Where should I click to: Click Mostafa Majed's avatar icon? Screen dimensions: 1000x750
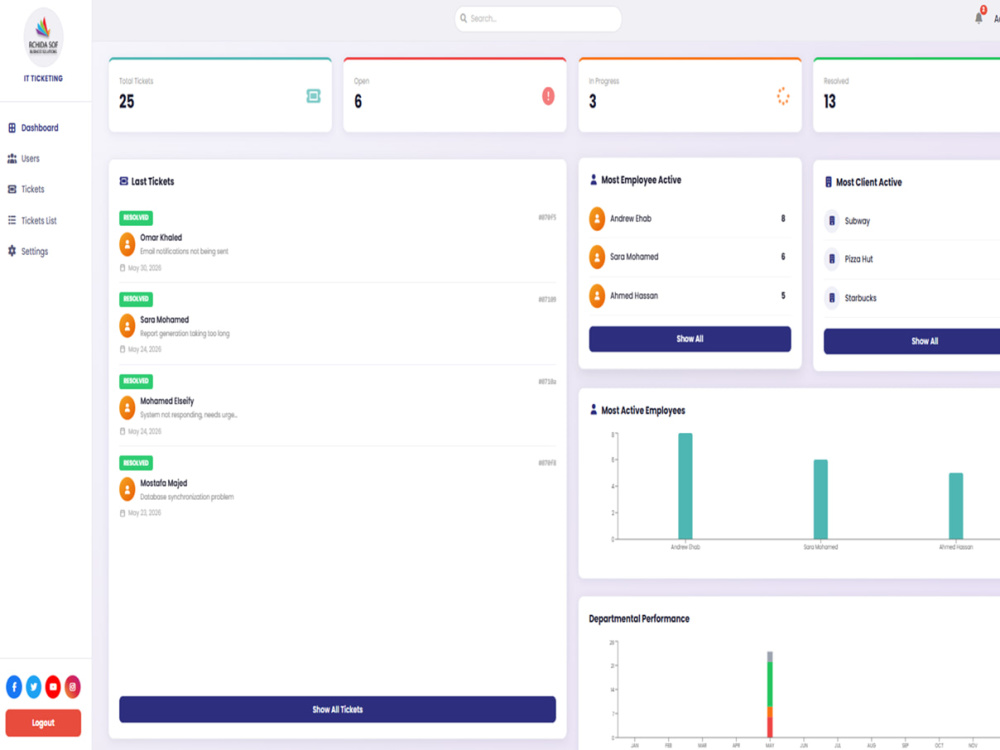point(127,489)
